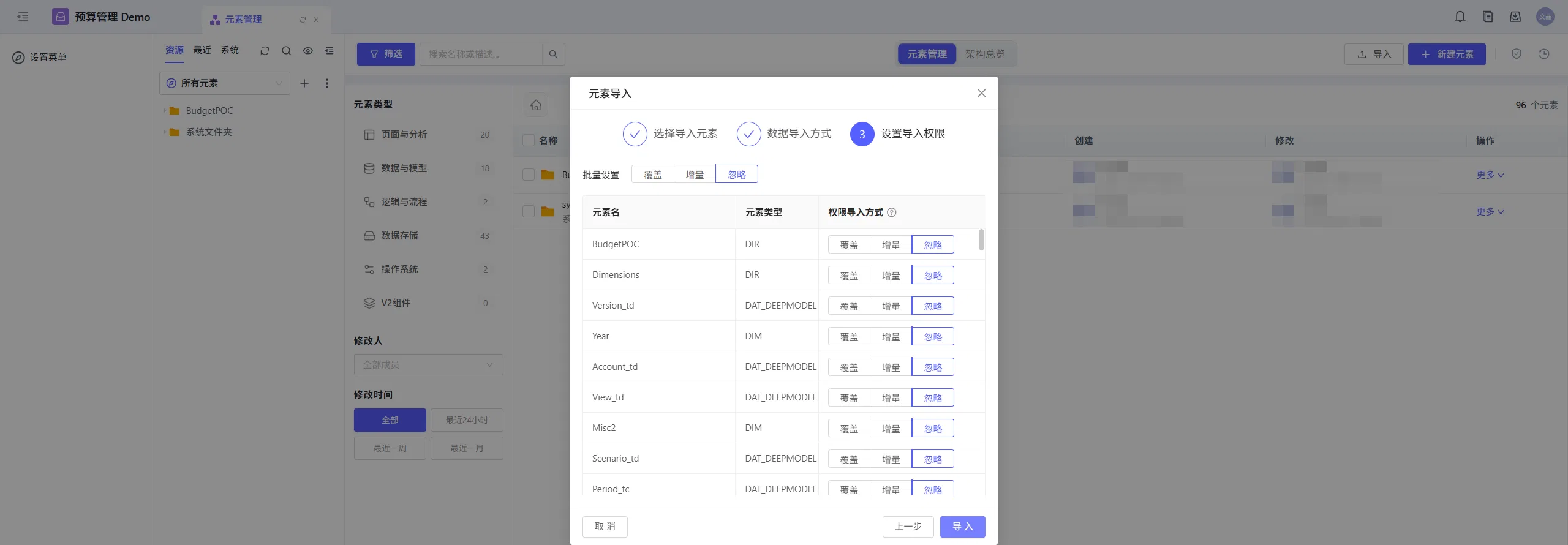Click the search icon in resource panel
The image size is (1568, 545).
click(286, 51)
